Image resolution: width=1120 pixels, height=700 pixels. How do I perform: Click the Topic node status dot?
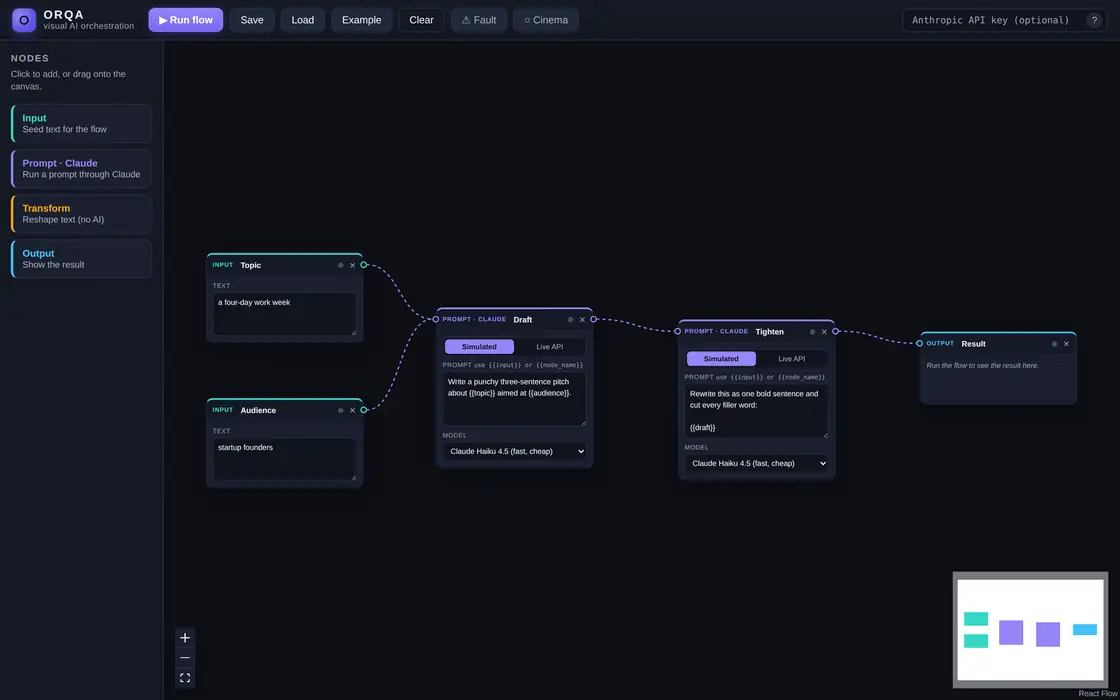[341, 265]
